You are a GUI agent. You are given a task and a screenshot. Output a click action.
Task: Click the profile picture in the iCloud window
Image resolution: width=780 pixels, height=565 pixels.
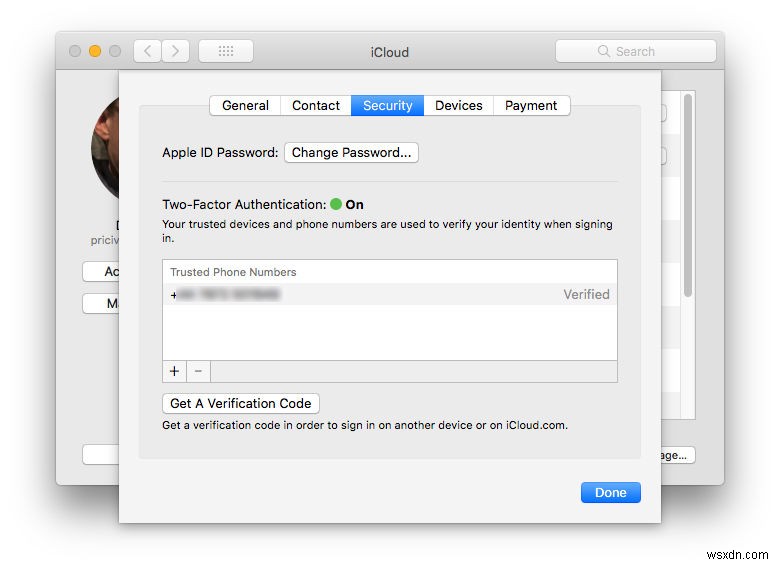click(x=105, y=148)
